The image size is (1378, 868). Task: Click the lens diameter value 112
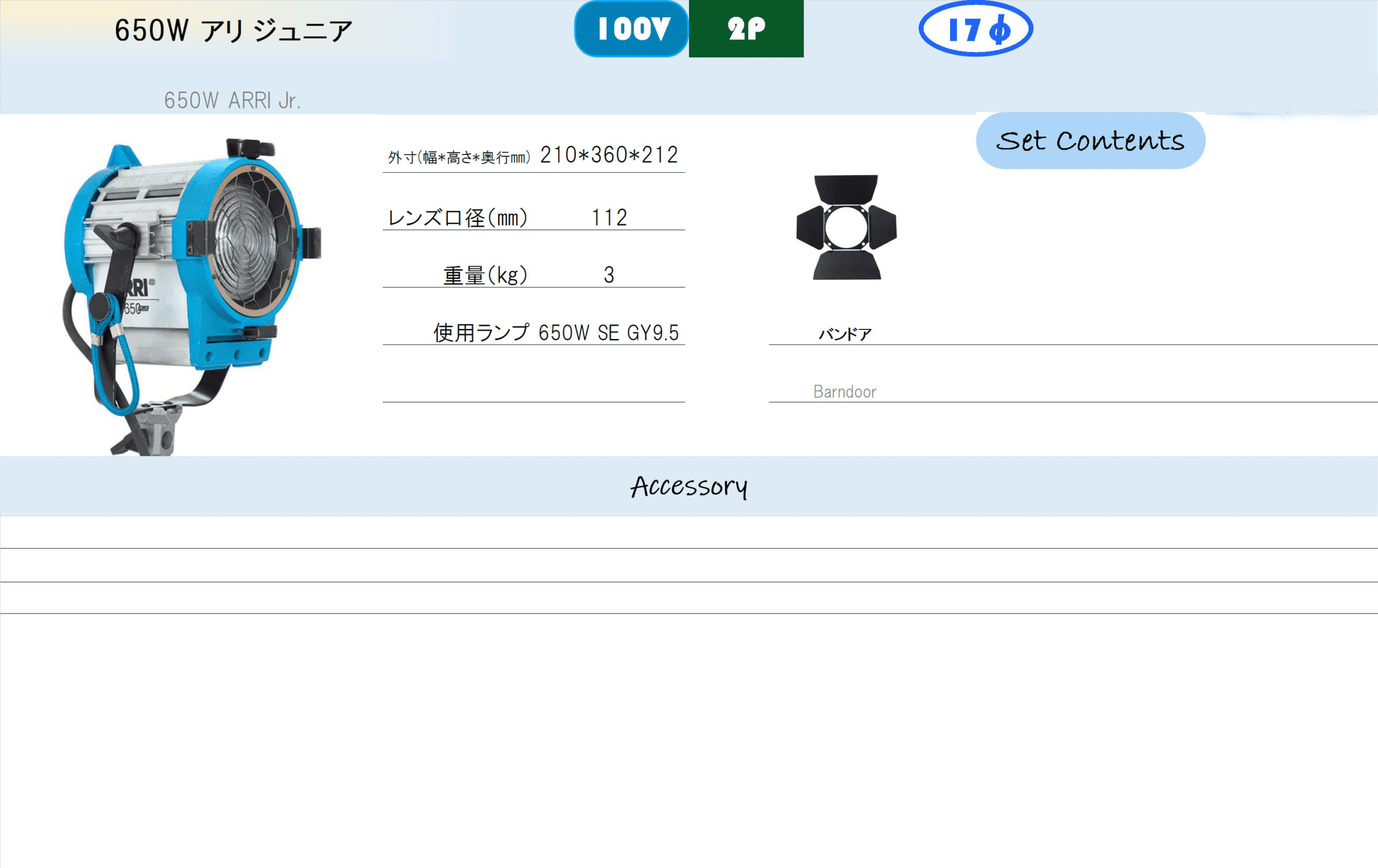click(x=609, y=218)
